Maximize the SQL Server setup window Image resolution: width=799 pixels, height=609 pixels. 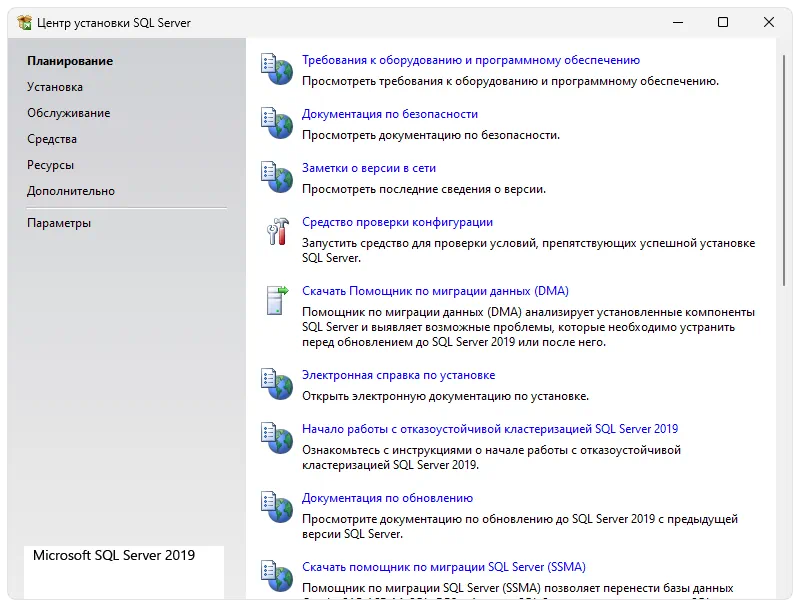(723, 22)
